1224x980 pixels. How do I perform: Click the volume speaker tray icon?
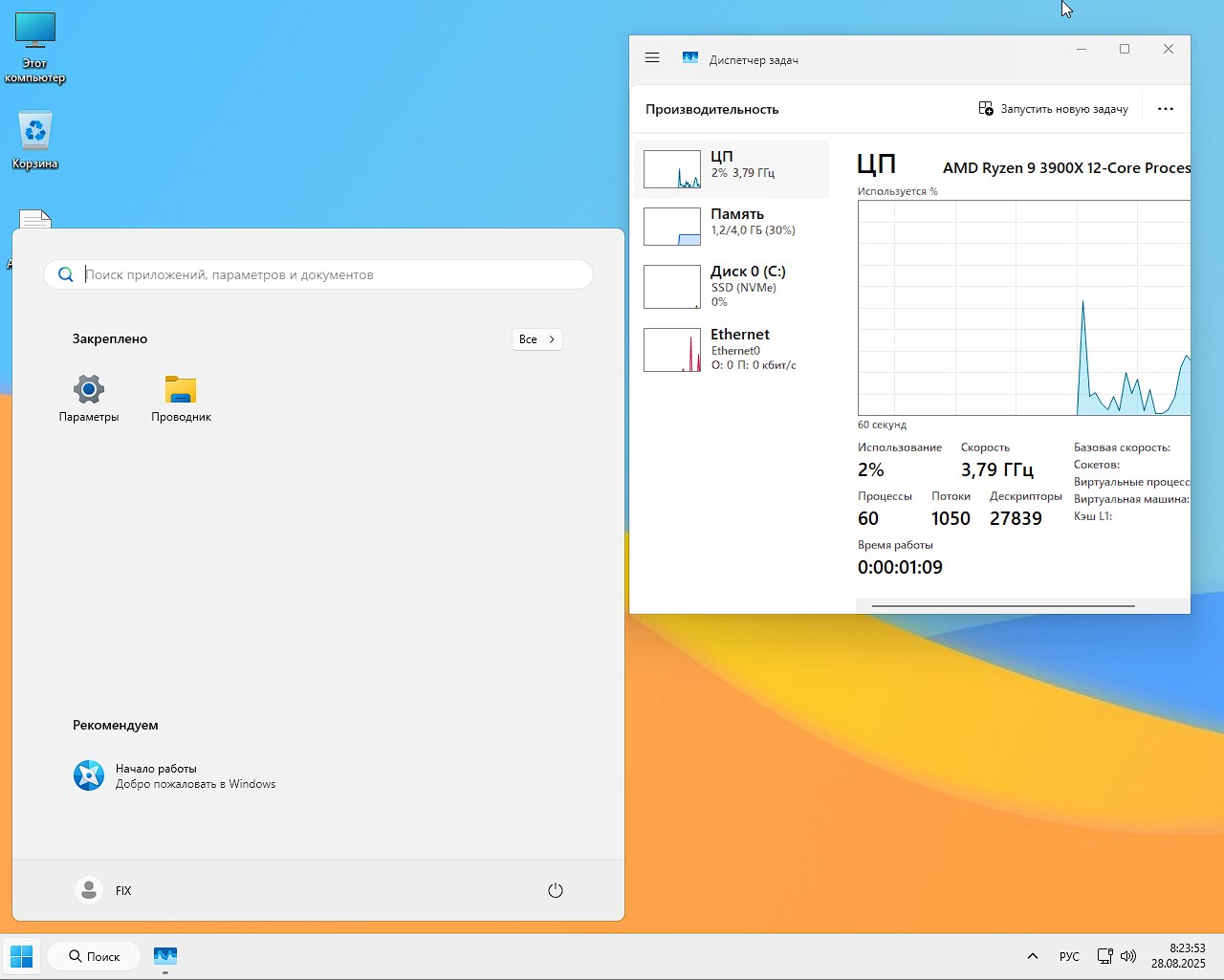point(1128,956)
